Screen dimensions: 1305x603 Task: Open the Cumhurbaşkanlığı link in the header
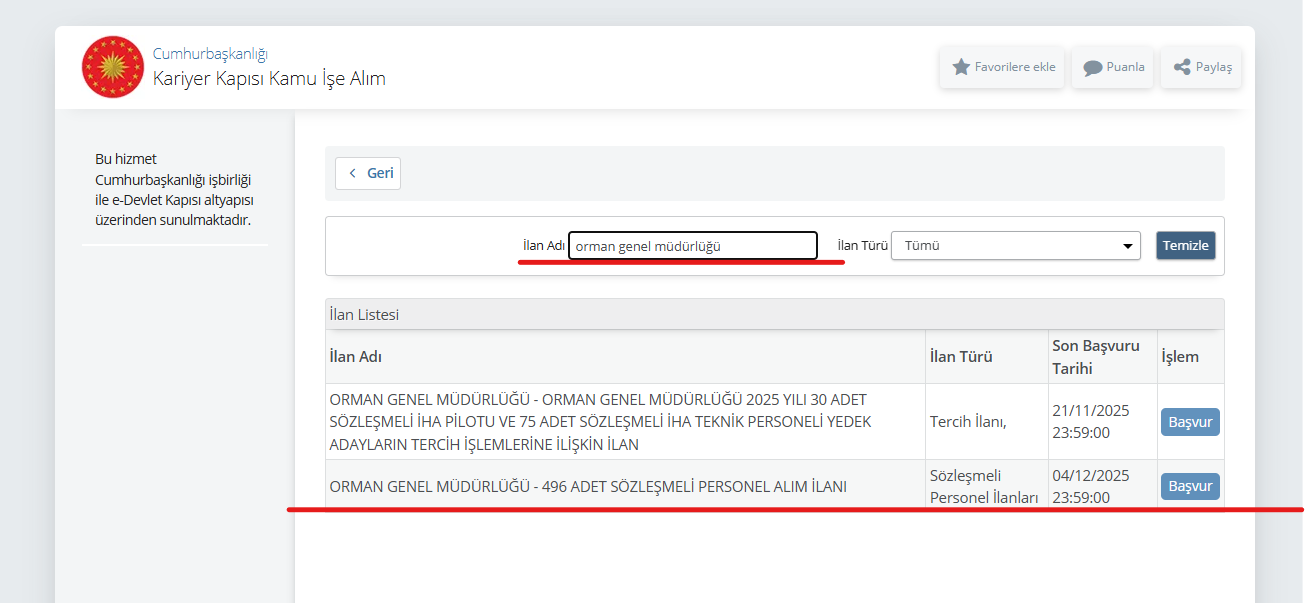click(210, 54)
